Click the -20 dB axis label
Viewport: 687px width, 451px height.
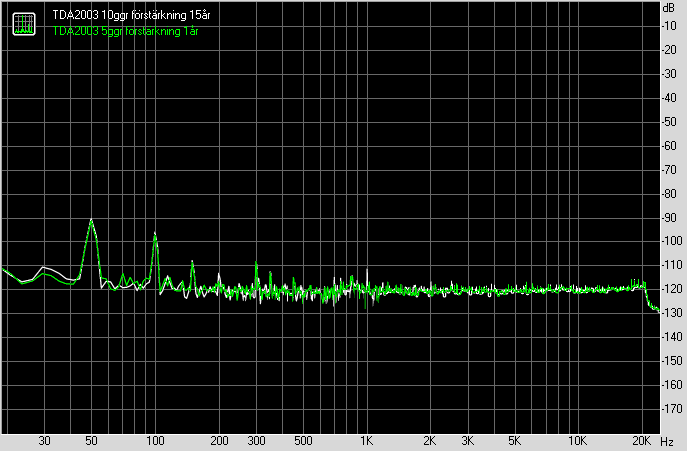tap(669, 50)
